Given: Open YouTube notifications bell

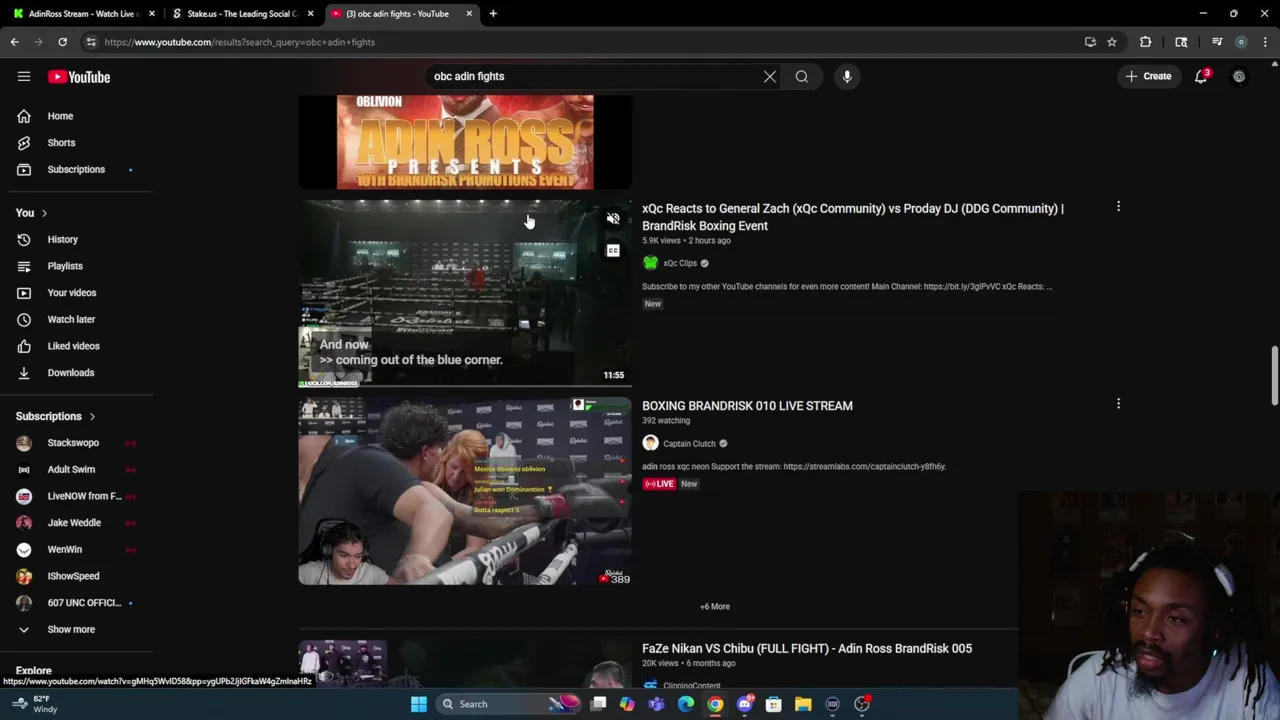Looking at the screenshot, I should pyautogui.click(x=1202, y=76).
